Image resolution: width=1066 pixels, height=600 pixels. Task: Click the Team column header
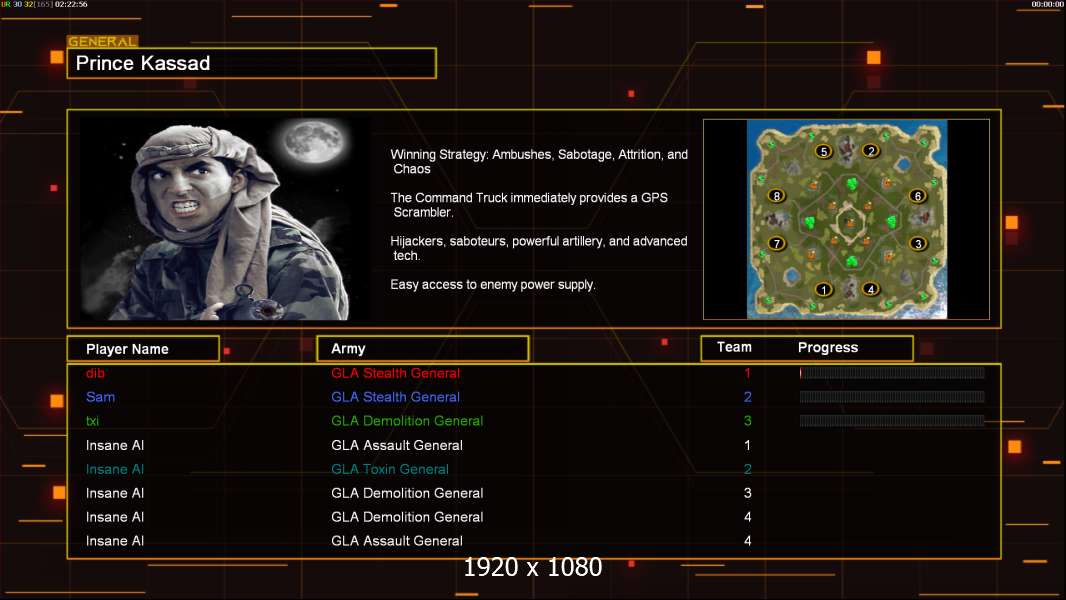click(x=734, y=347)
